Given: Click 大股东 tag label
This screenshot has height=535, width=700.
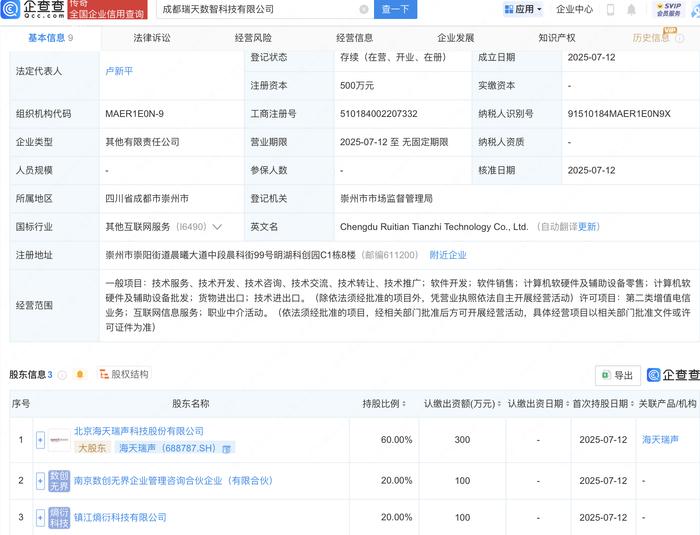Looking at the screenshot, I should tap(92, 448).
